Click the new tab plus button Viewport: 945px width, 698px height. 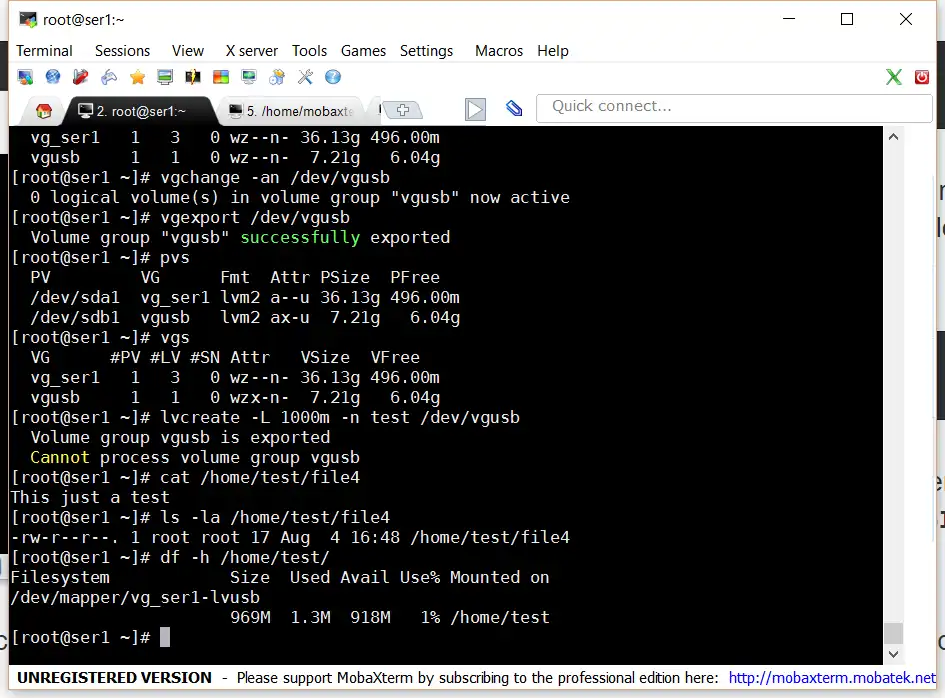click(403, 110)
